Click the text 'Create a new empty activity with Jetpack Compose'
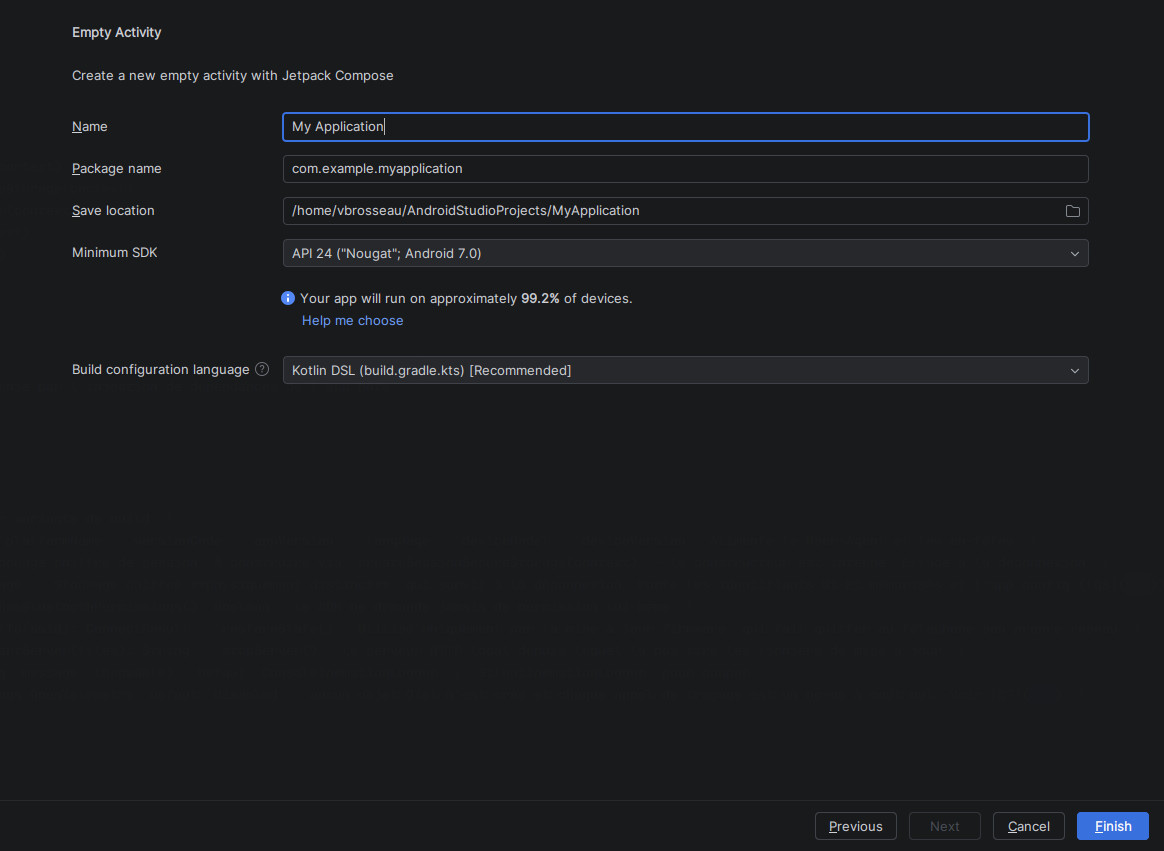This screenshot has height=851, width=1164. click(232, 75)
